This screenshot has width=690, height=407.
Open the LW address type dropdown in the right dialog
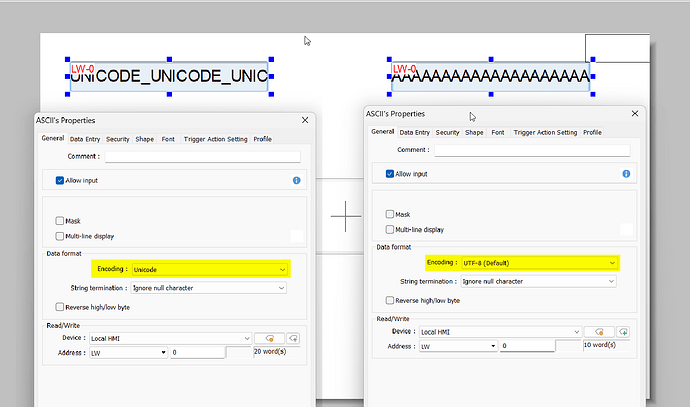tap(458, 346)
